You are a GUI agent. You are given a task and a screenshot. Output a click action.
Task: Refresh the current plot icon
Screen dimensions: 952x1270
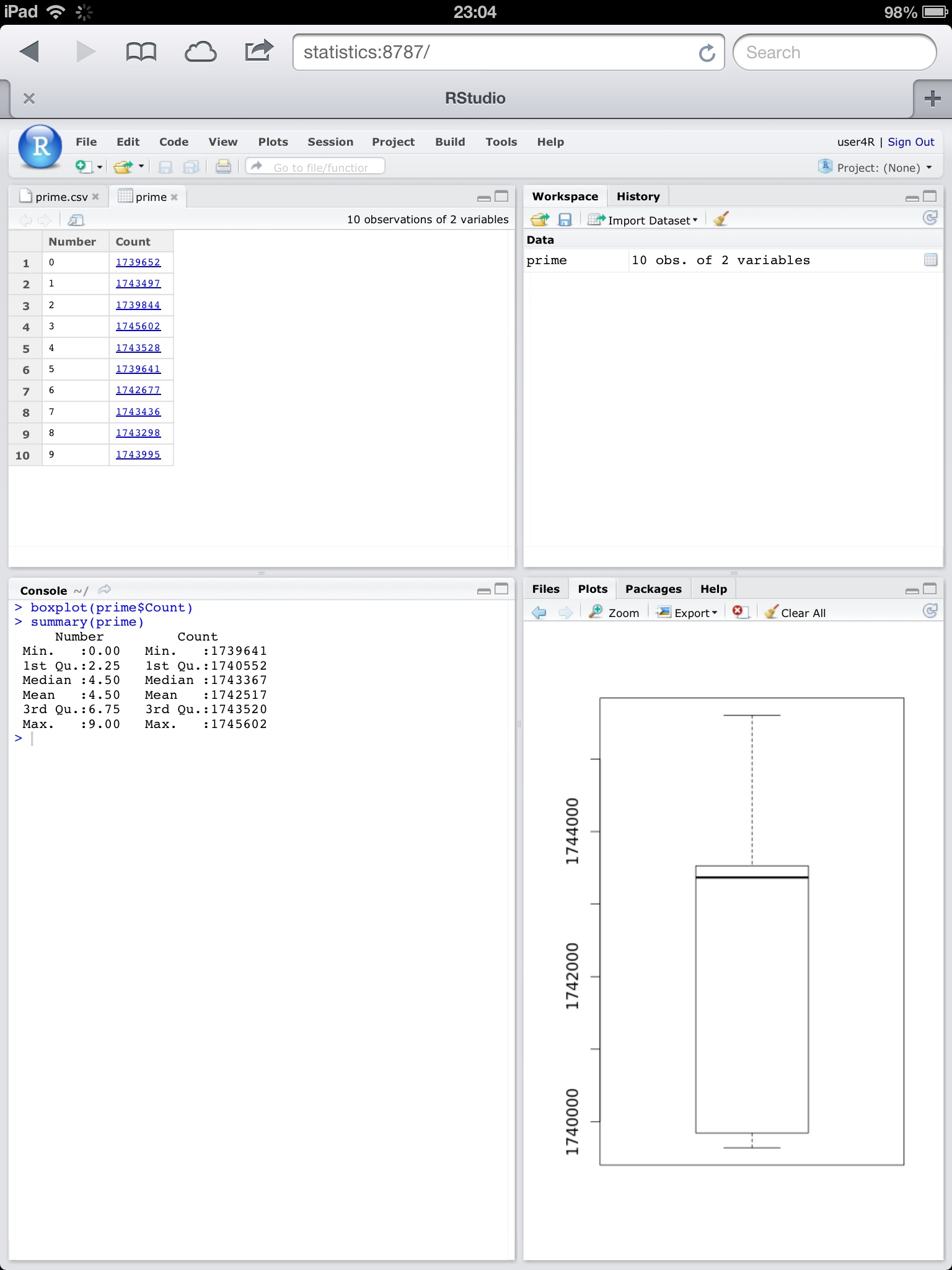point(930,611)
